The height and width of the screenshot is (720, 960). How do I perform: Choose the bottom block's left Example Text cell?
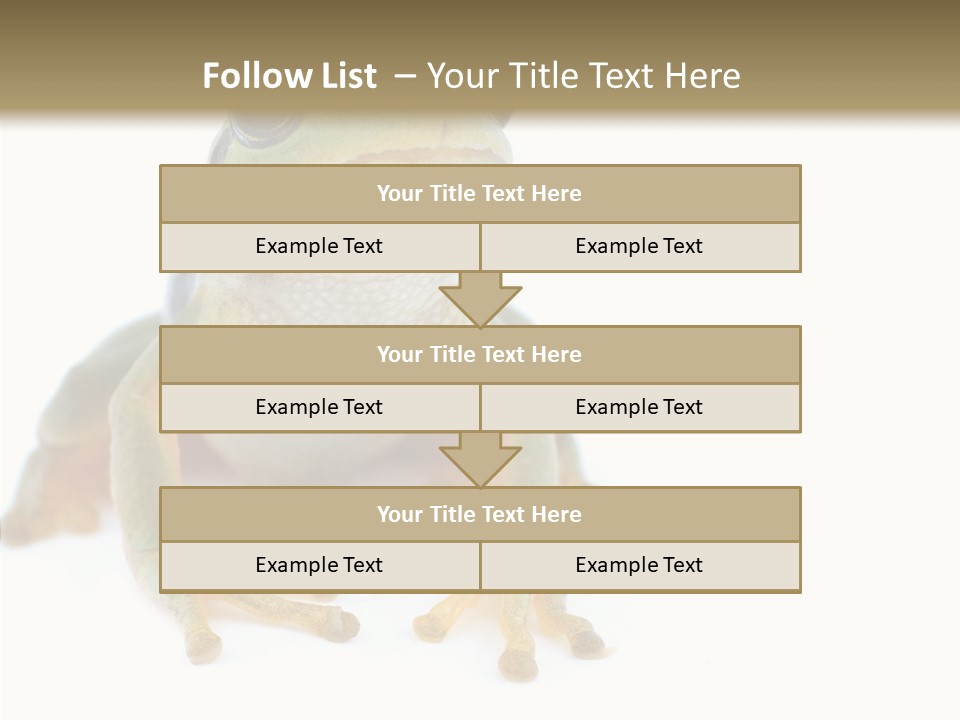320,566
